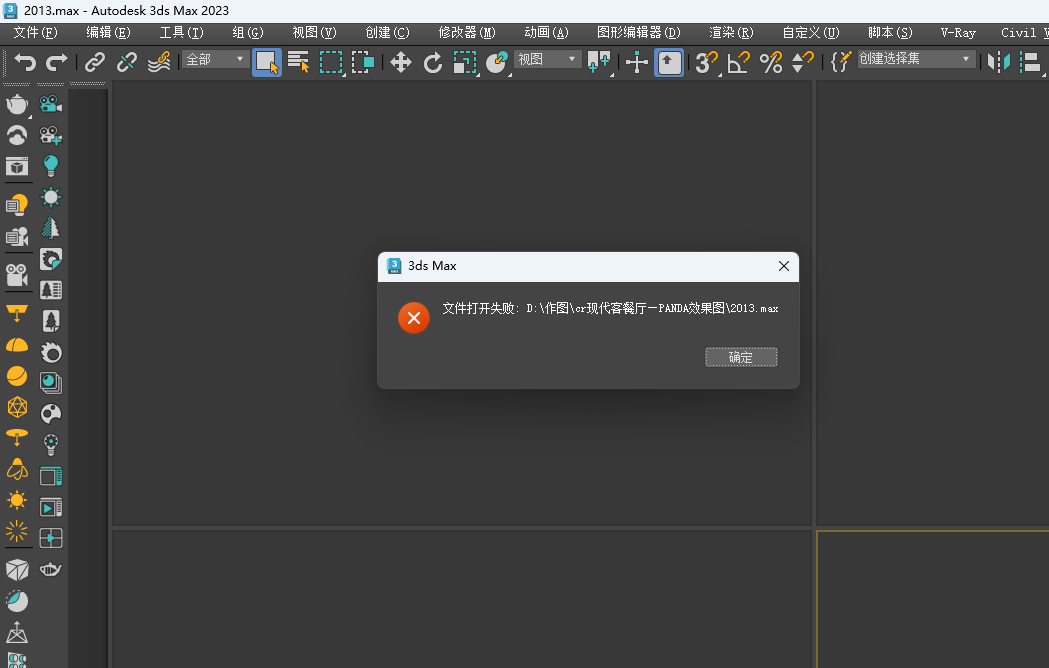This screenshot has height=668, width=1049.
Task: Toggle Percent Snap
Action: [x=771, y=62]
